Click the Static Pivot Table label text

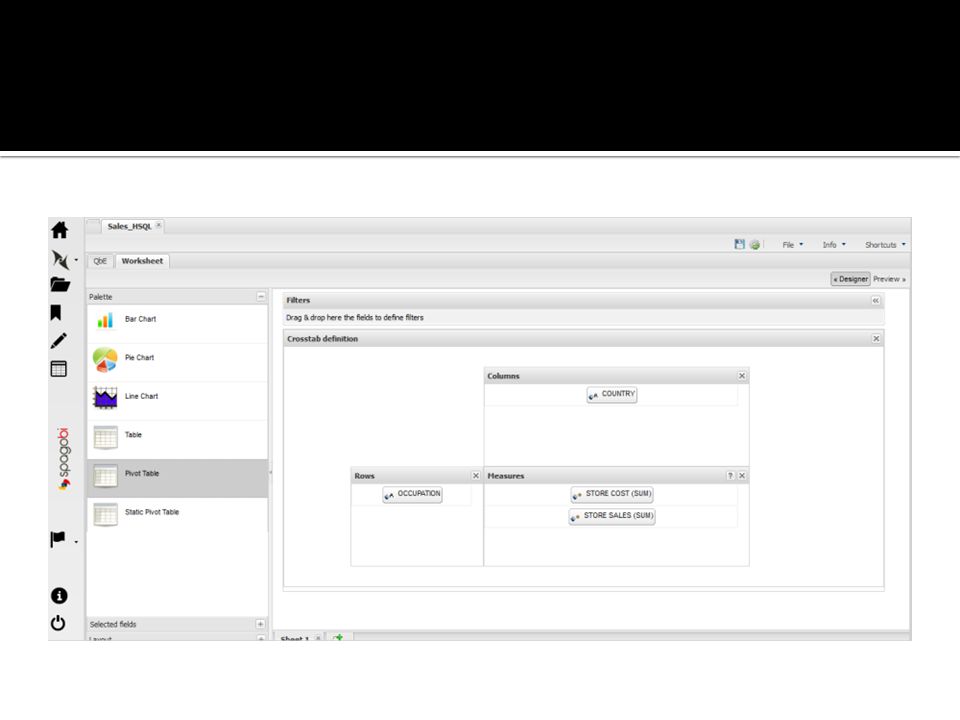point(152,512)
